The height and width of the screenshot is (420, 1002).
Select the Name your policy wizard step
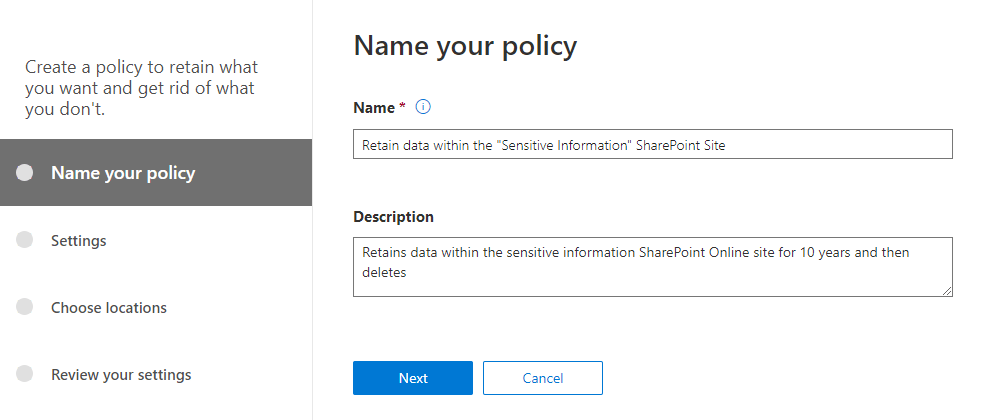[123, 173]
